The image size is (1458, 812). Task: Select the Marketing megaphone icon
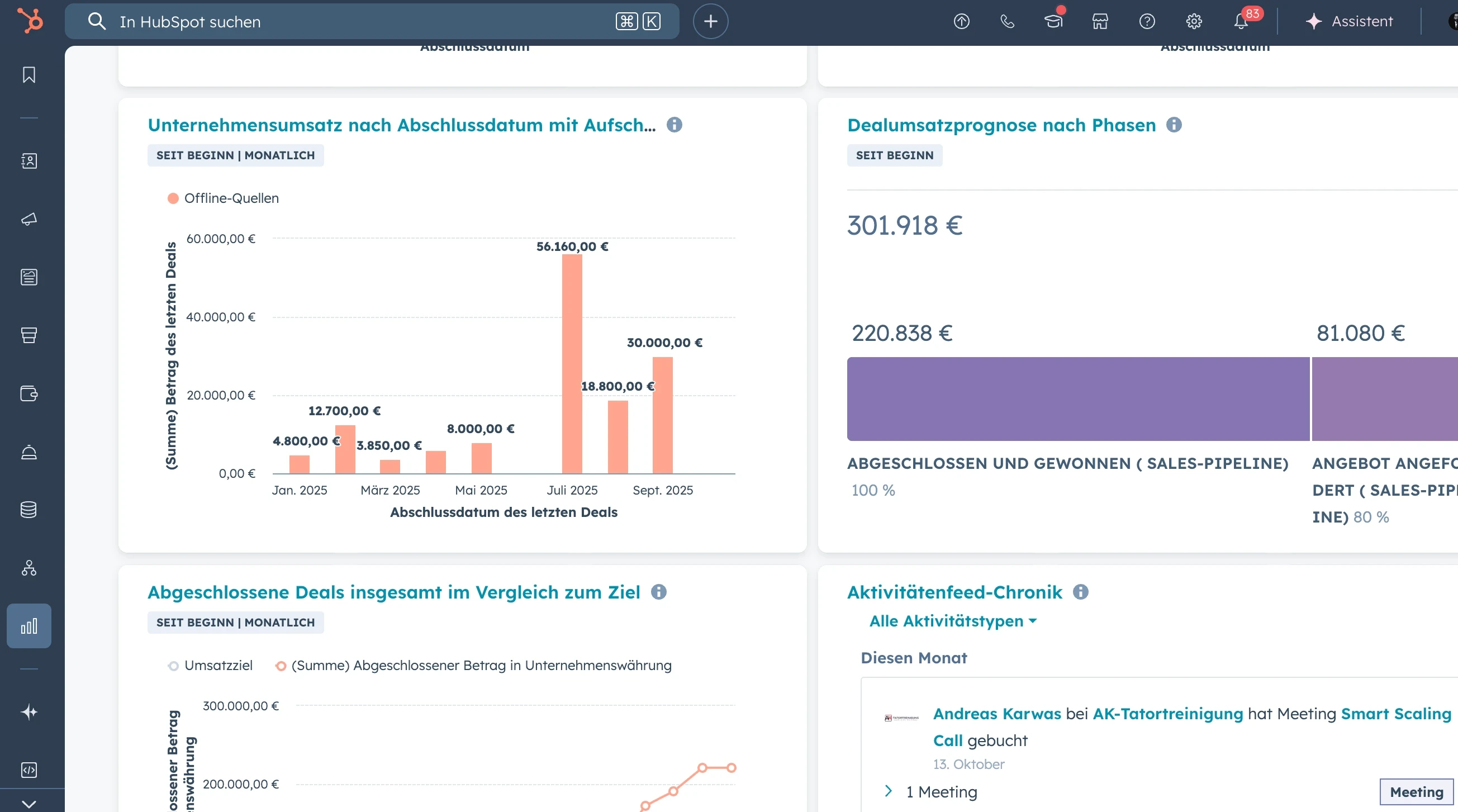point(29,220)
